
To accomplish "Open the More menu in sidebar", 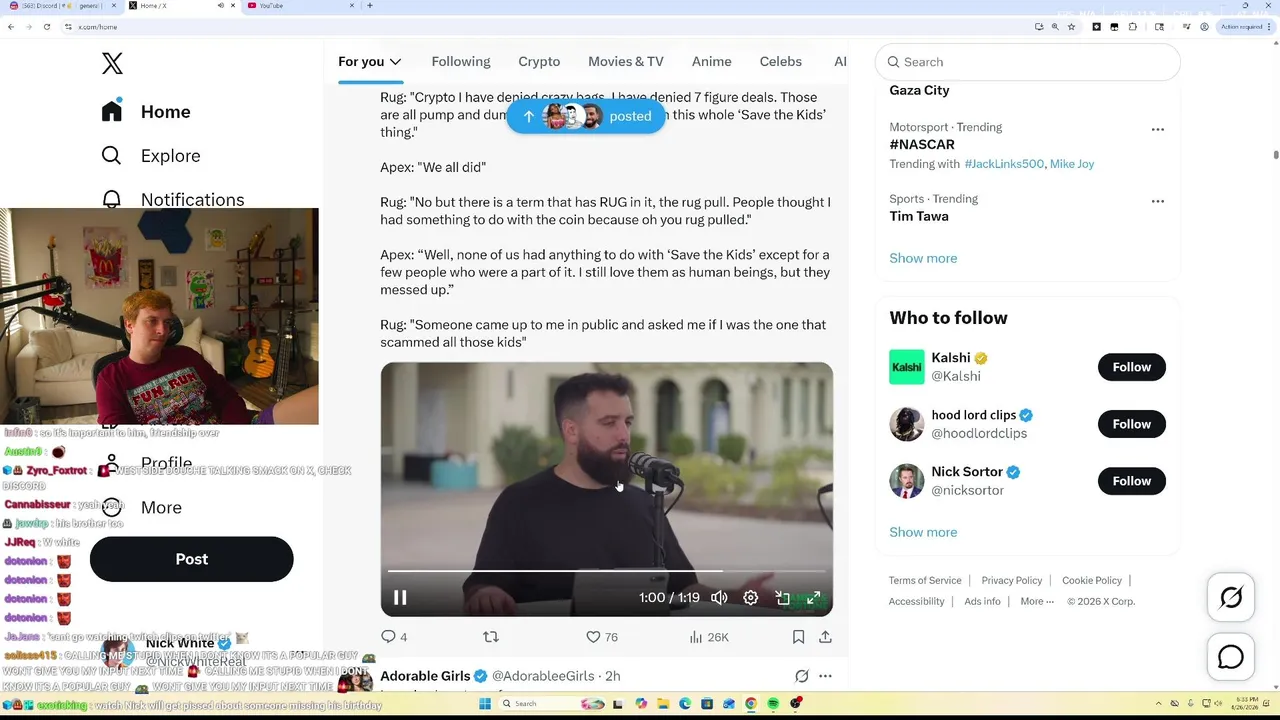I will [x=142, y=507].
